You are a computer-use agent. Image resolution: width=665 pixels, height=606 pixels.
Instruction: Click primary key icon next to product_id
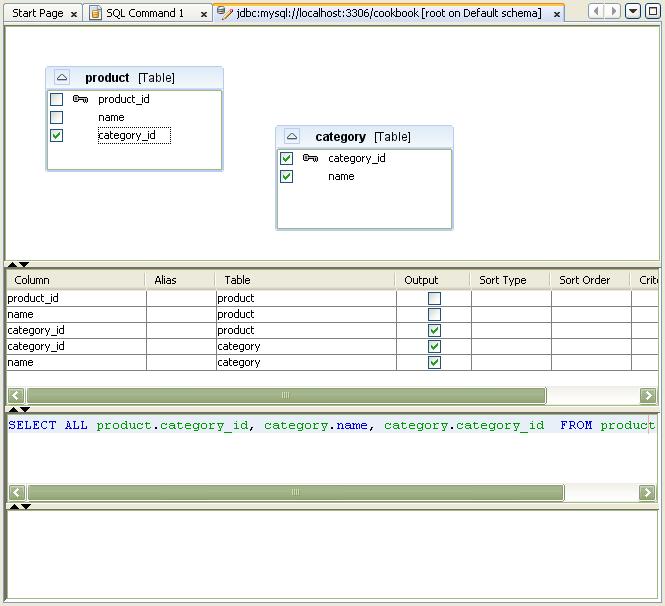click(80, 99)
